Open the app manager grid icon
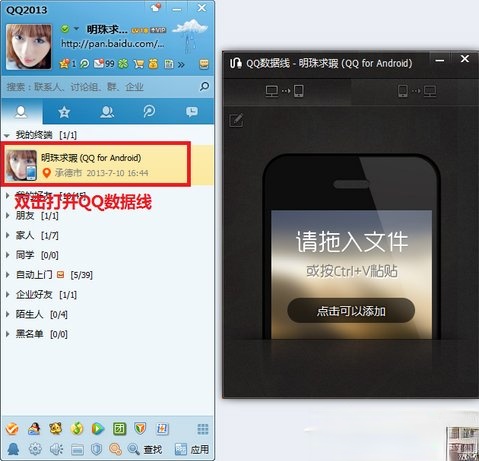The width and height of the screenshot is (479, 461). [x=203, y=429]
